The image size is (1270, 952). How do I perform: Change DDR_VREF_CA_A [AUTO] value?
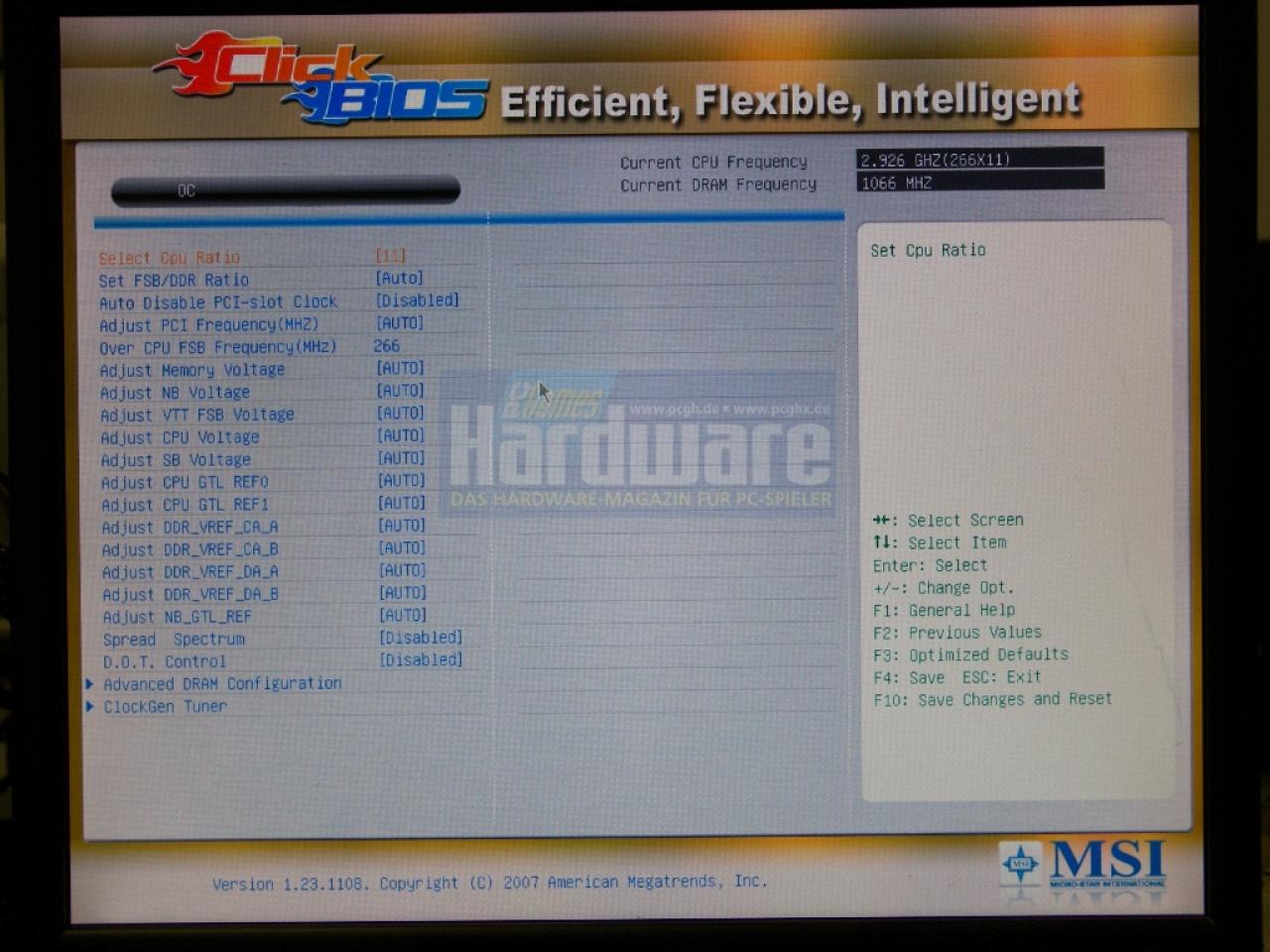click(402, 526)
